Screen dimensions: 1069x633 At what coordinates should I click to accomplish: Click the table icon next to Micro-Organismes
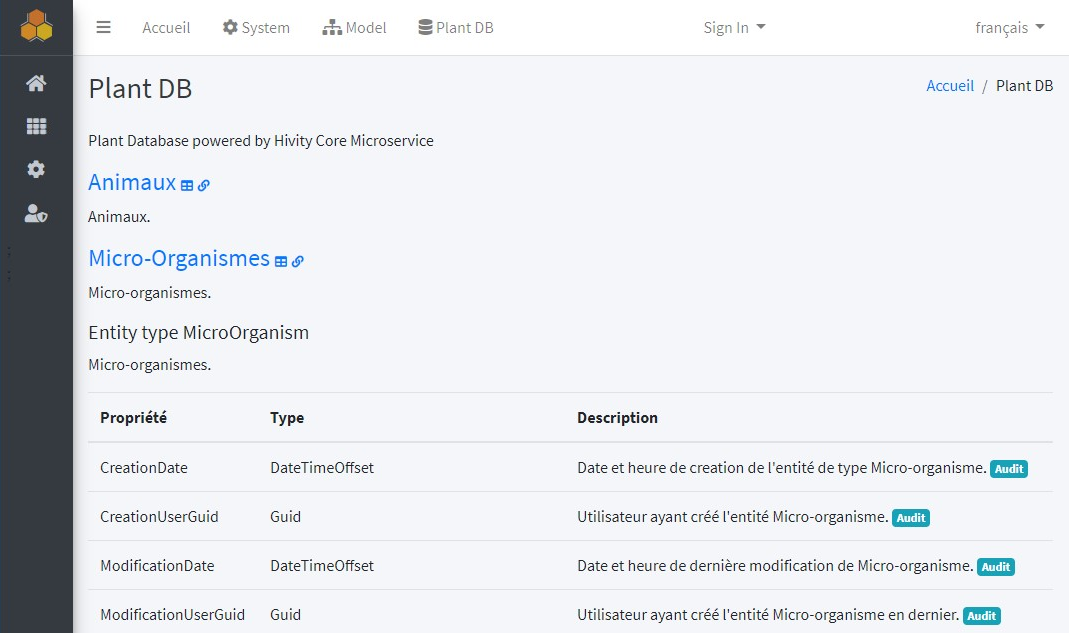[281, 261]
